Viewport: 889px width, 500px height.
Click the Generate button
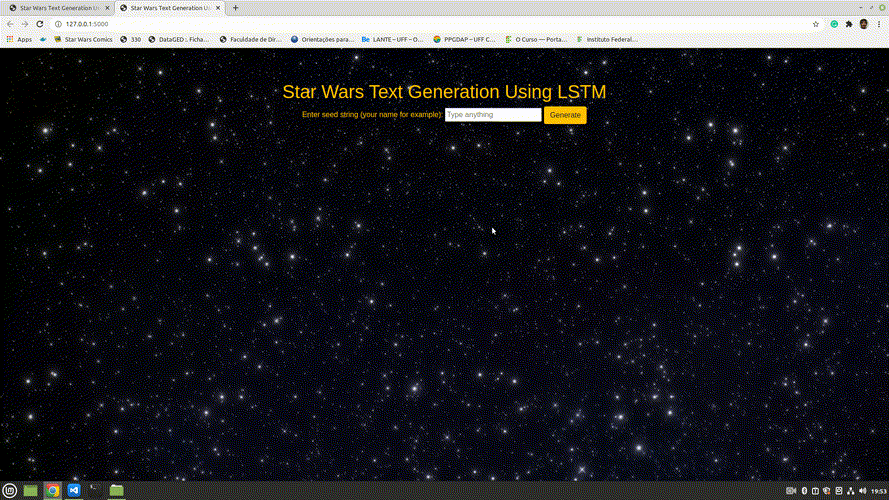coord(565,115)
